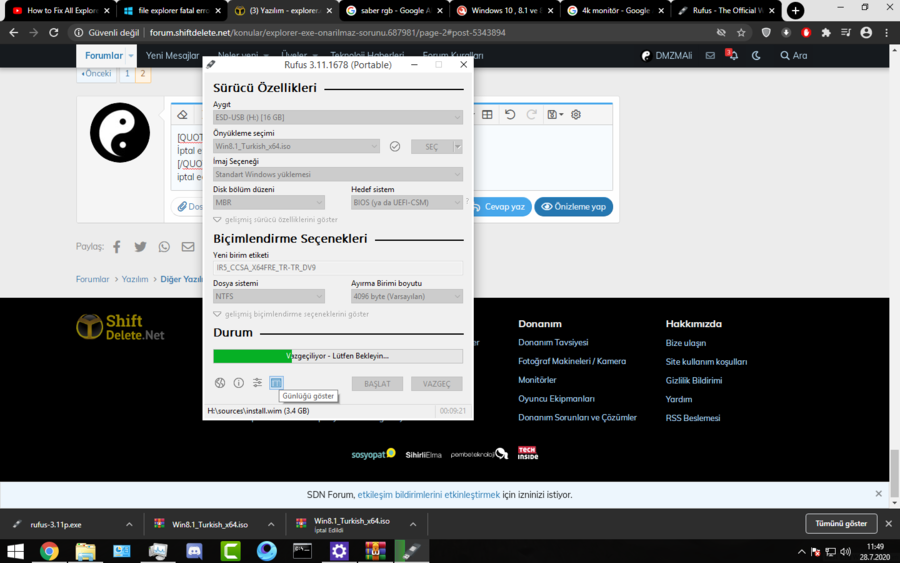The width and height of the screenshot is (900, 563).
Task: Click the SEÇ button in Rufus
Action: pyautogui.click(x=432, y=146)
